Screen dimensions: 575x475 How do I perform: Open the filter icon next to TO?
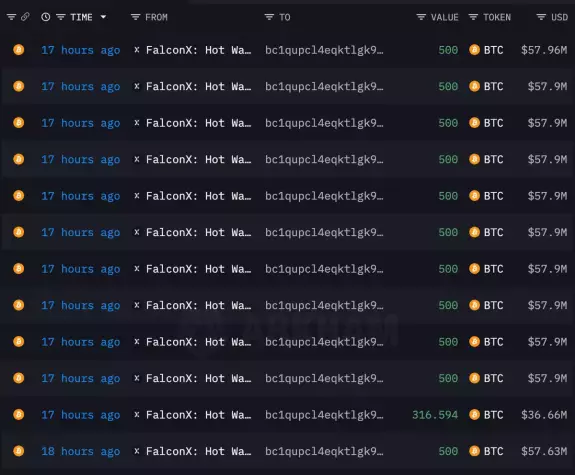[x=269, y=17]
